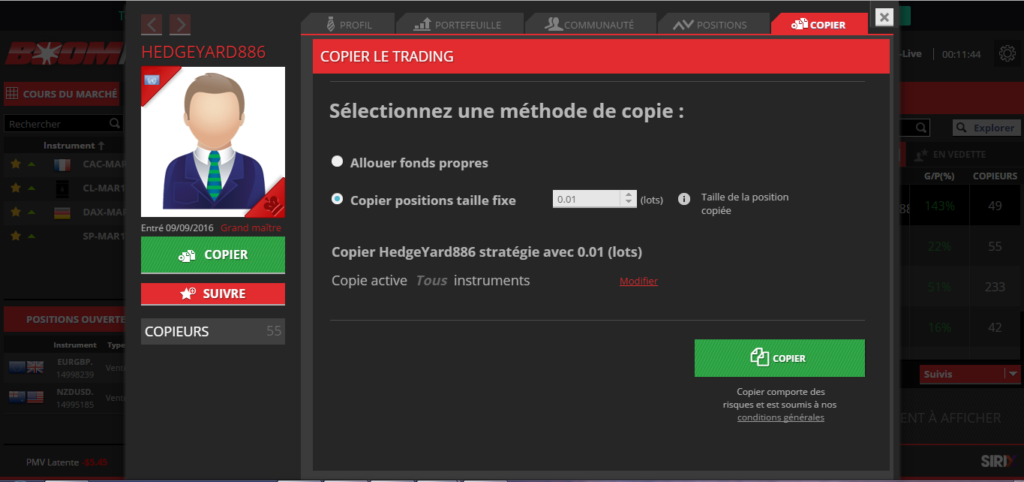Screen dimensions: 1024x482
Task: Click the 0.01 lots input field
Action: [x=588, y=199]
